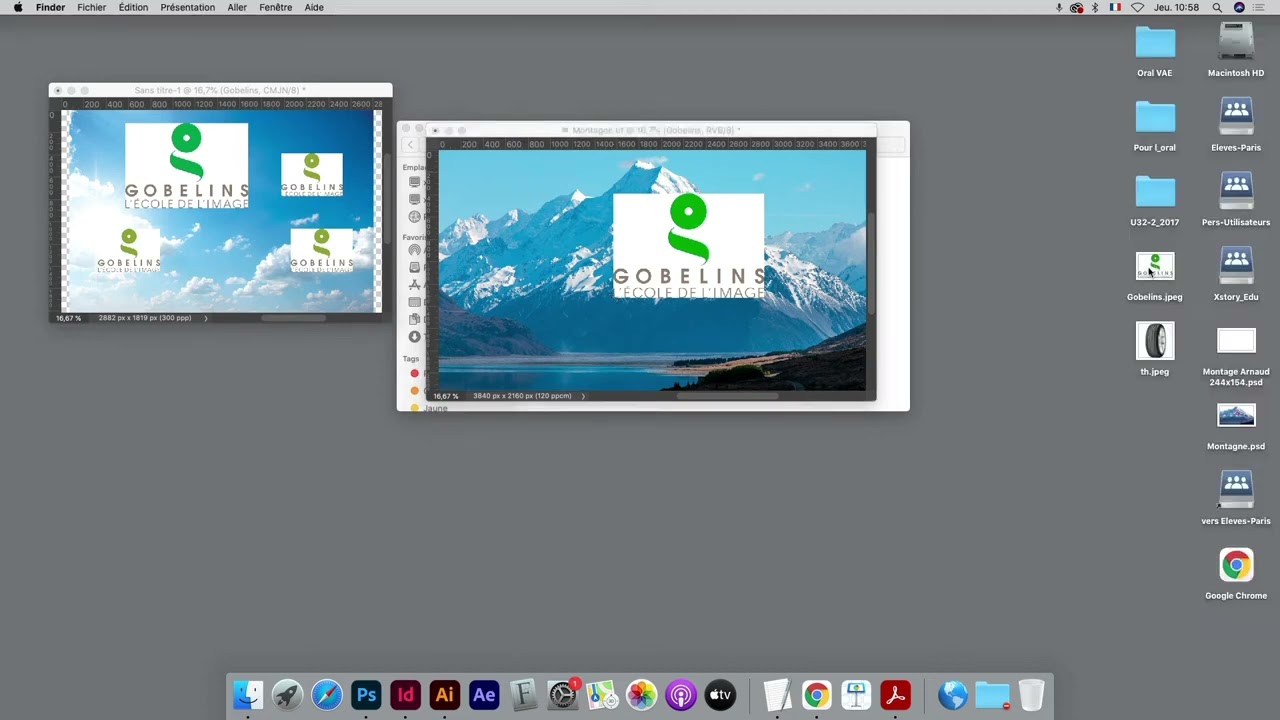Screen dimensions: 1280x720
Task: Open the Fenêtre menu
Action: (275, 7)
